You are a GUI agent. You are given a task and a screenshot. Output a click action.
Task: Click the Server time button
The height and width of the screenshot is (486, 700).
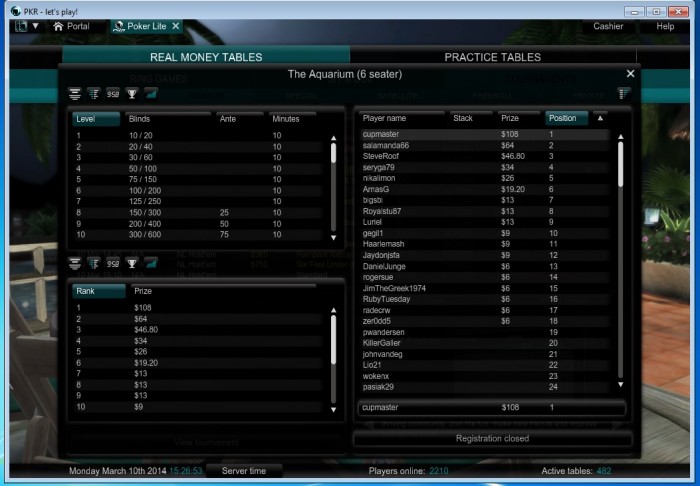(244, 471)
